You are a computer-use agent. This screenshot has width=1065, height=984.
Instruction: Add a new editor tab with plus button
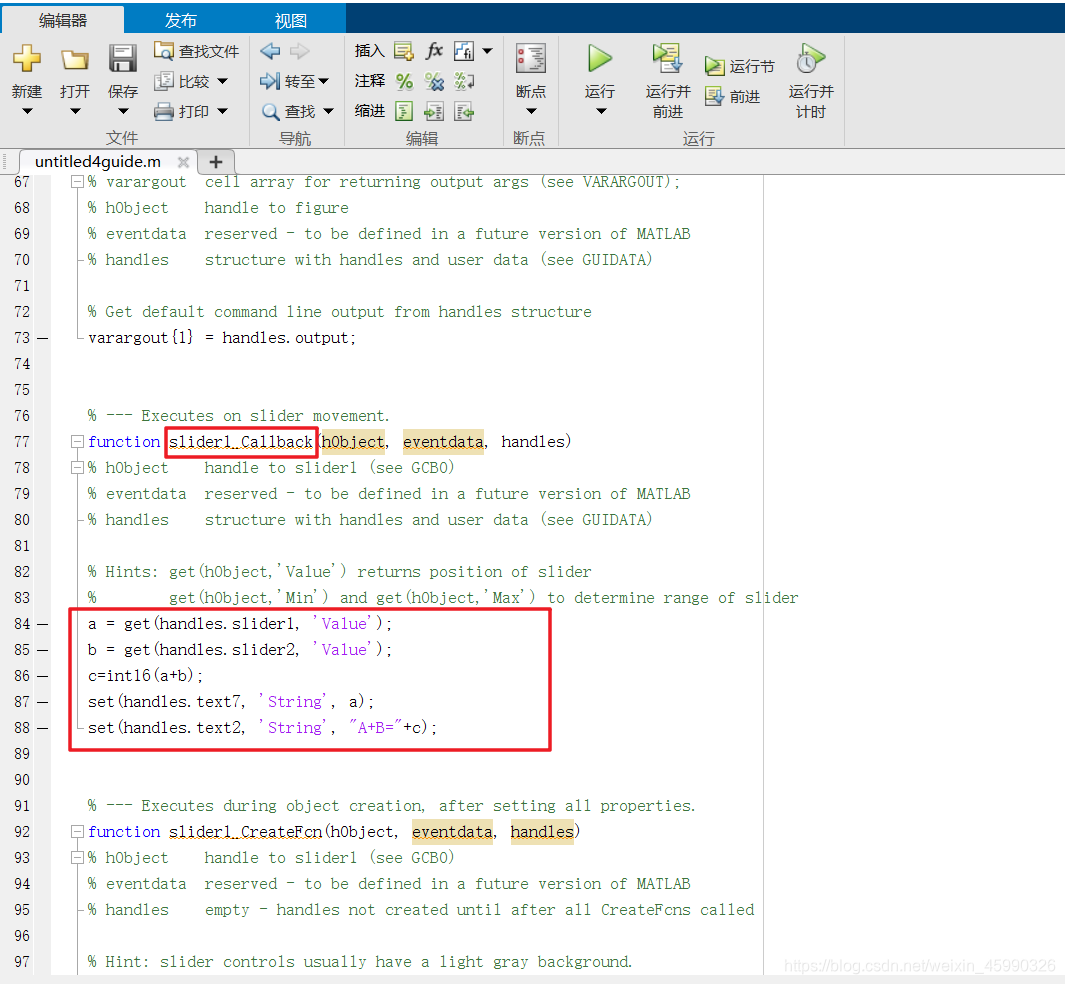click(x=216, y=162)
